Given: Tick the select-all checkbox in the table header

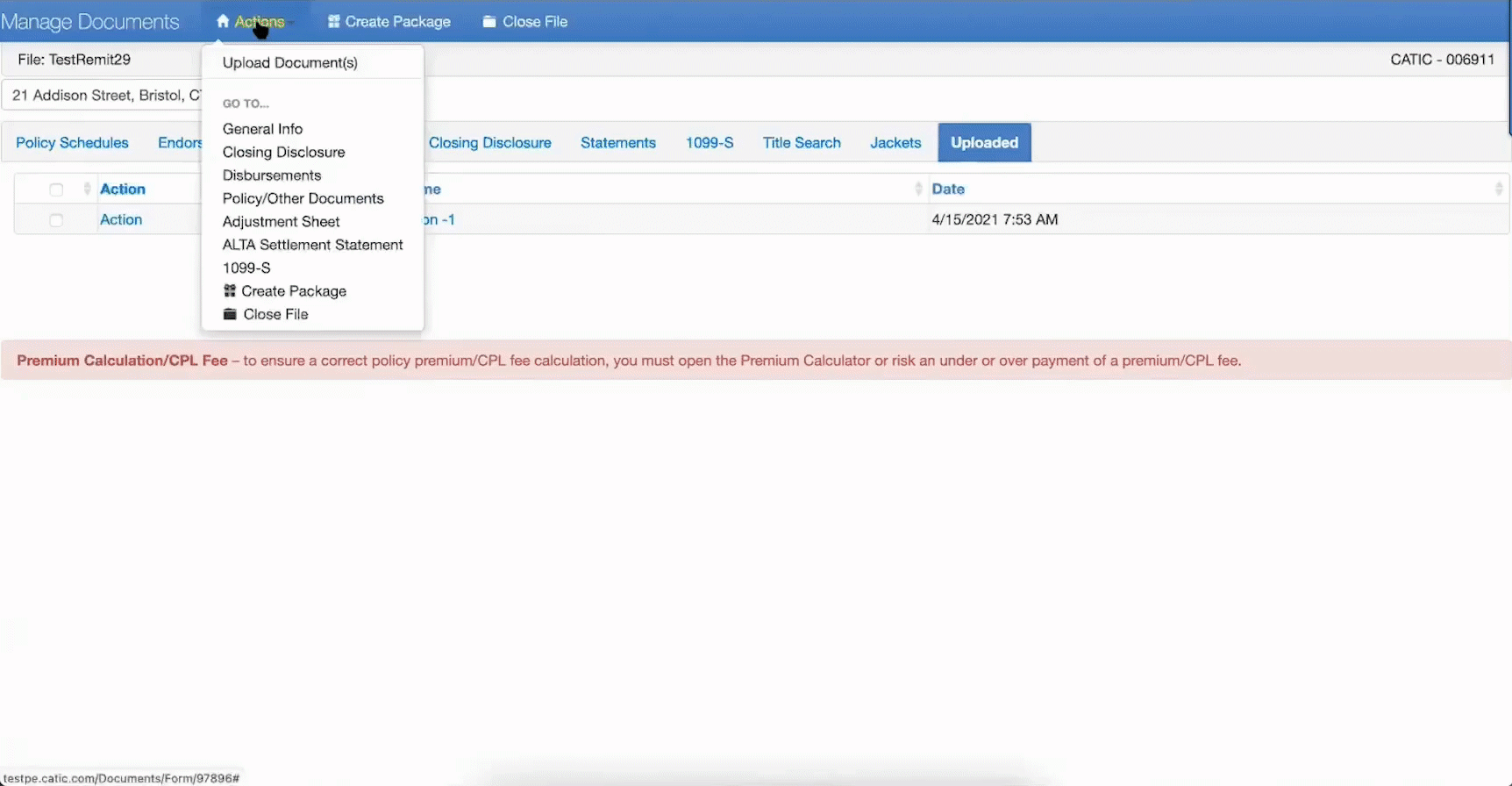Looking at the screenshot, I should tap(56, 189).
